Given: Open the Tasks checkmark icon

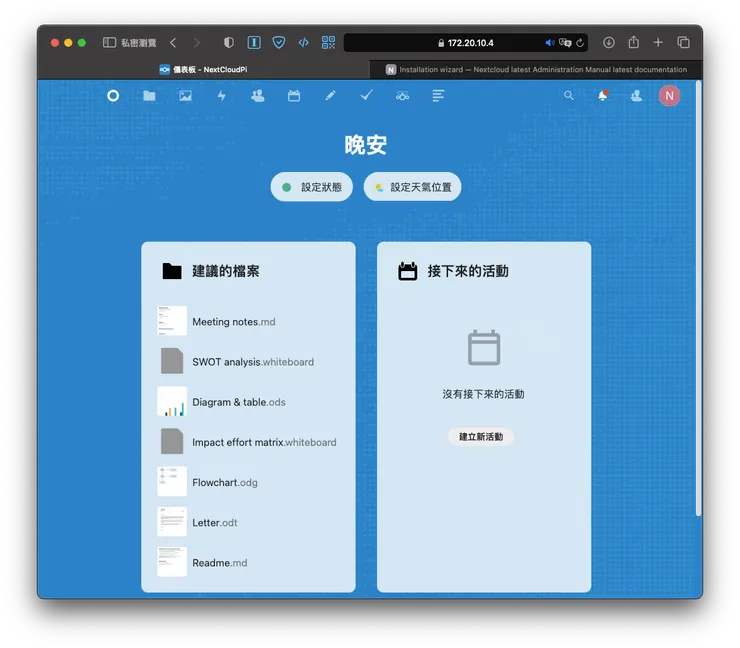Looking at the screenshot, I should point(366,95).
